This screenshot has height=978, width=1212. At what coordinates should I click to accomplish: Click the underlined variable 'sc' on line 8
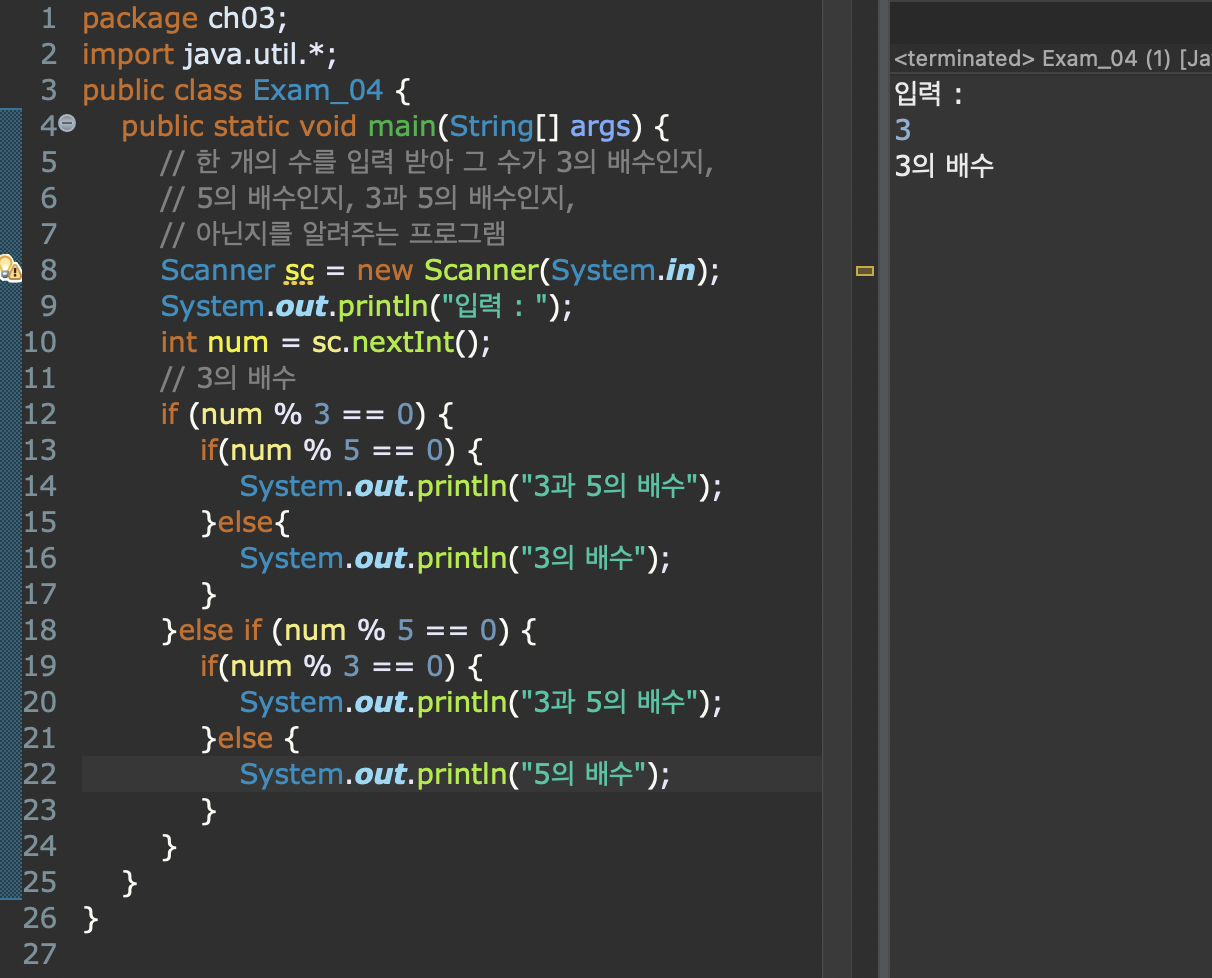pyautogui.click(x=299, y=271)
